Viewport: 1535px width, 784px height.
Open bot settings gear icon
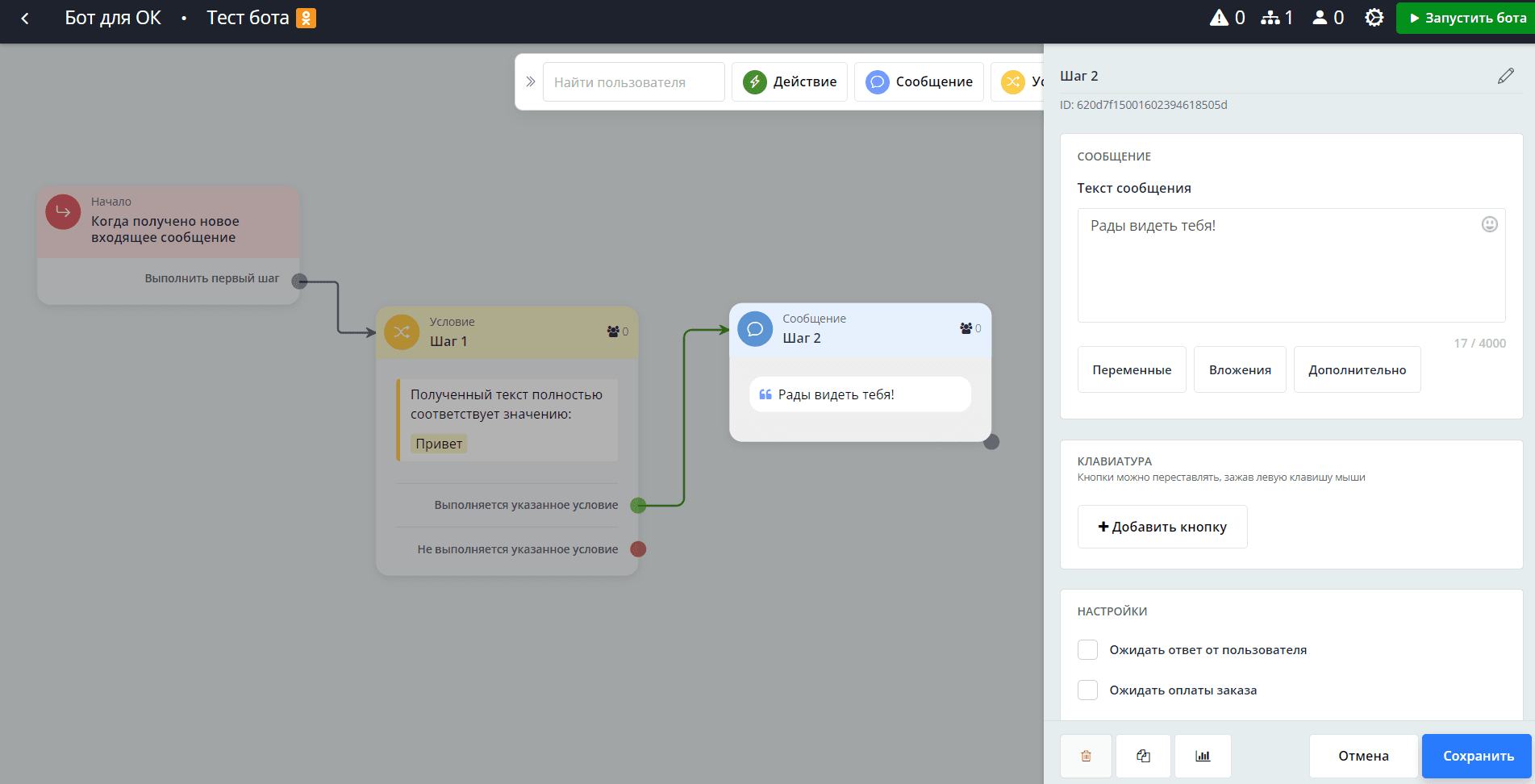click(1374, 18)
